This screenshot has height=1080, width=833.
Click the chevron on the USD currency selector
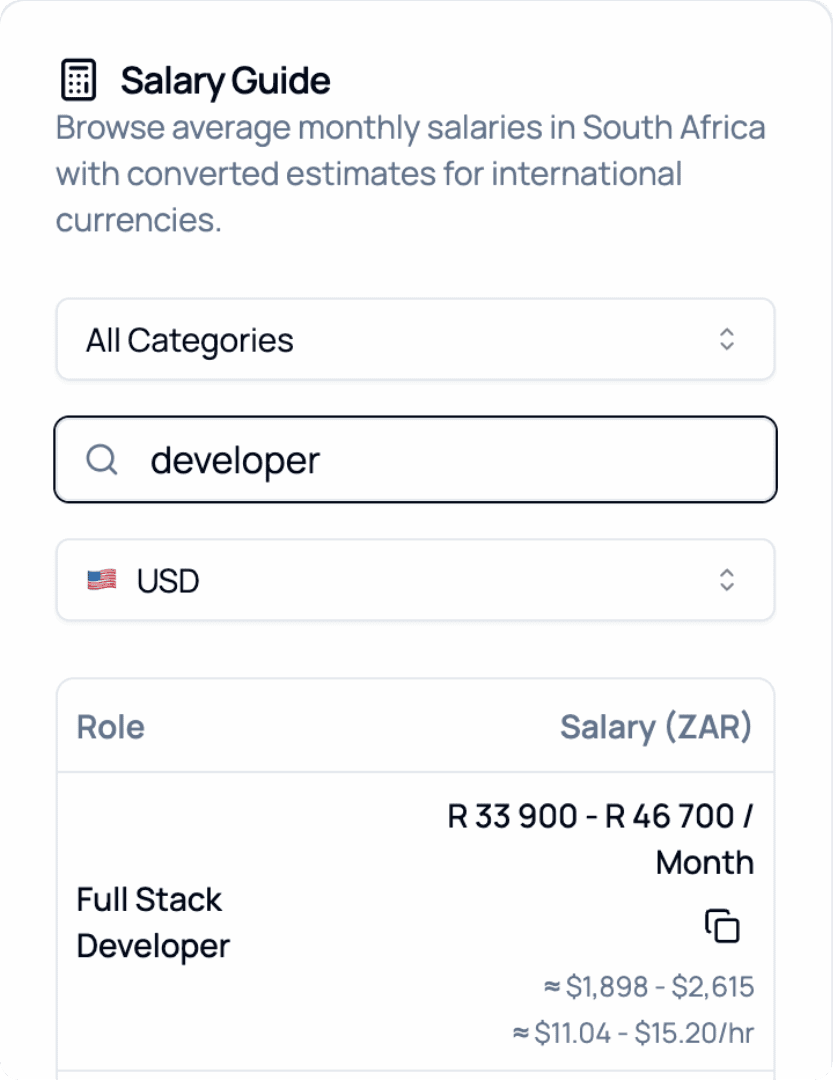[729, 580]
